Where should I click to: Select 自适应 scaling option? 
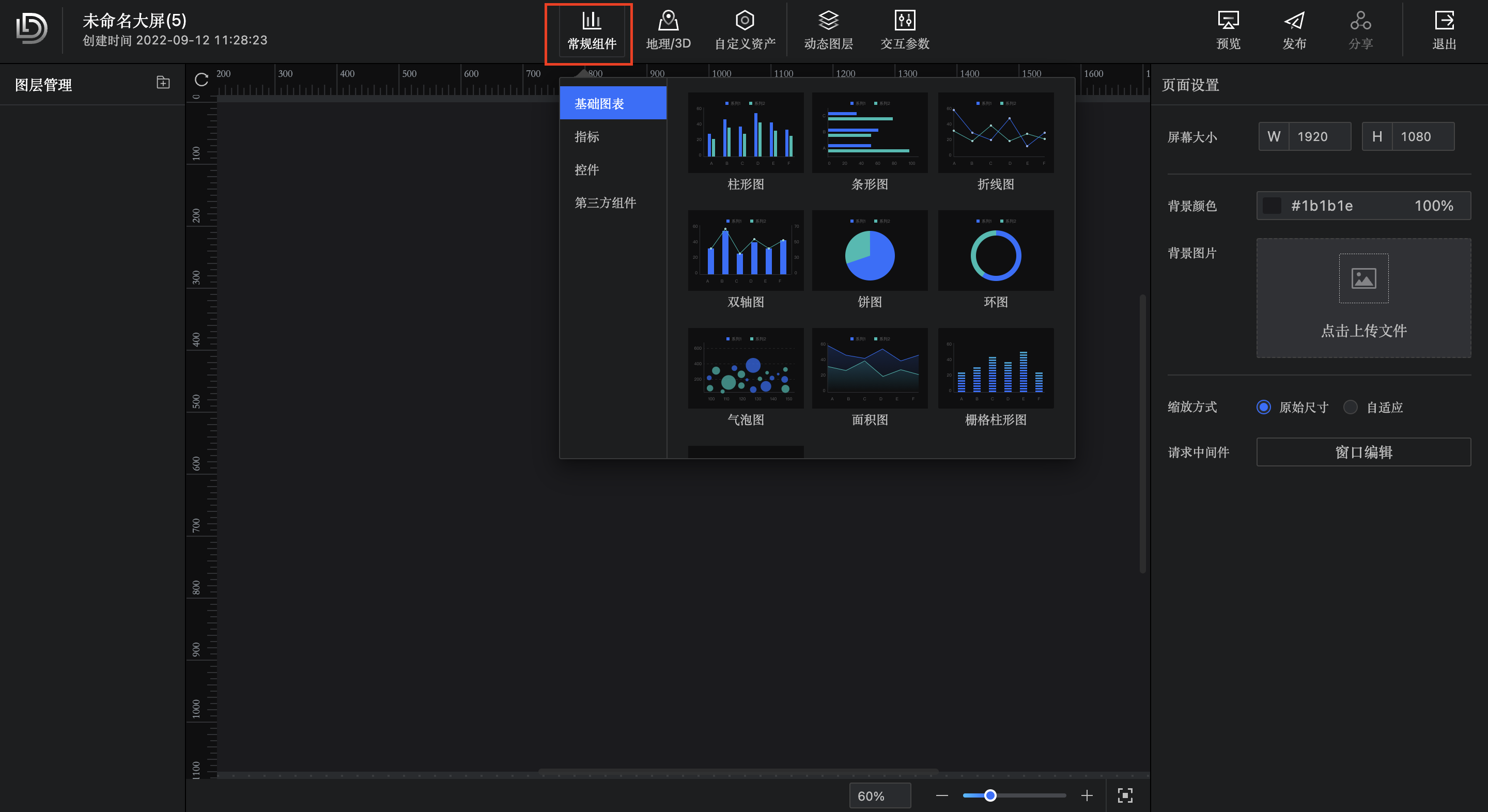click(x=1350, y=407)
